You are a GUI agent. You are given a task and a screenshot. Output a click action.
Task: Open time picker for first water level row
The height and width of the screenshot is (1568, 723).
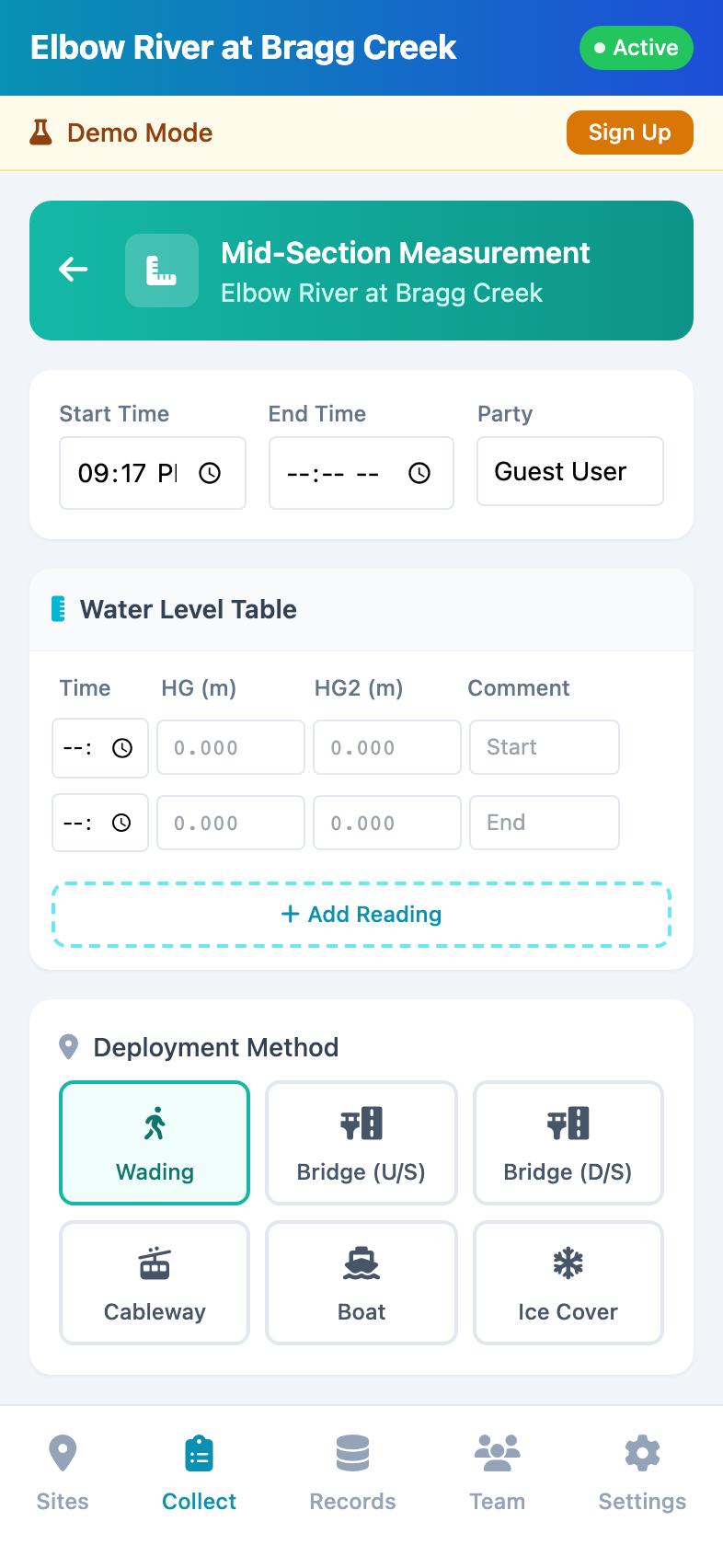[121, 748]
